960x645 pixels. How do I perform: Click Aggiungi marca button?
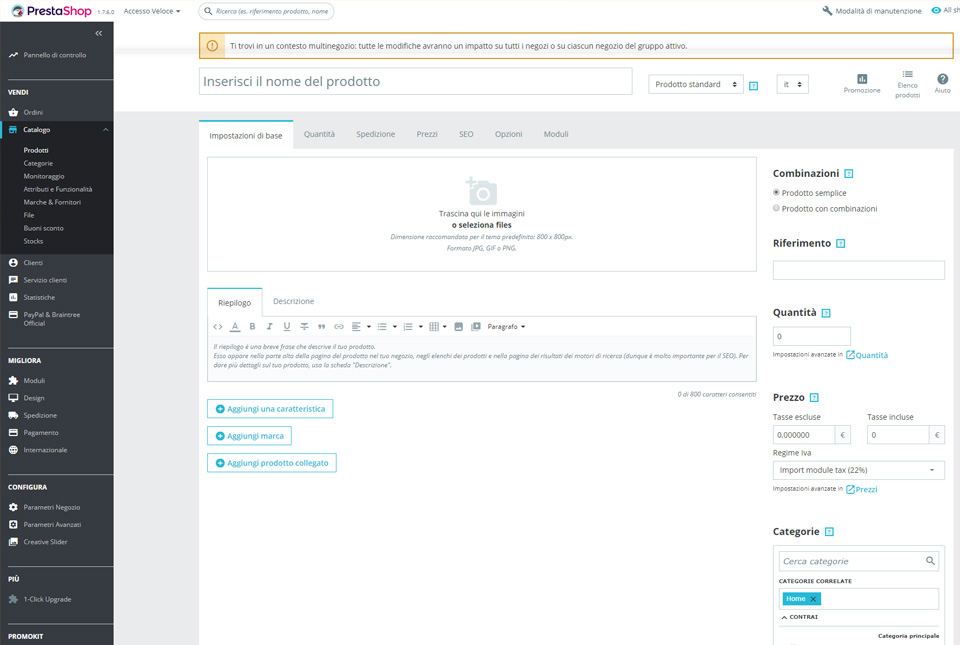[249, 436]
